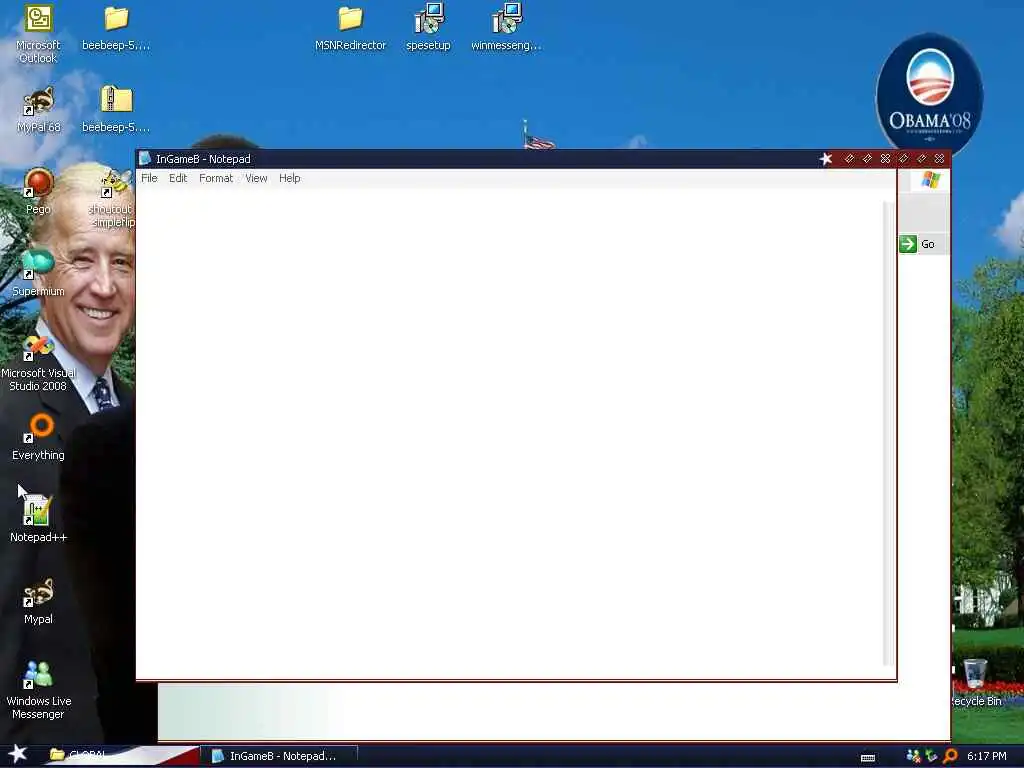Open the File menu in Notepad
1024x768 pixels.
[149, 178]
